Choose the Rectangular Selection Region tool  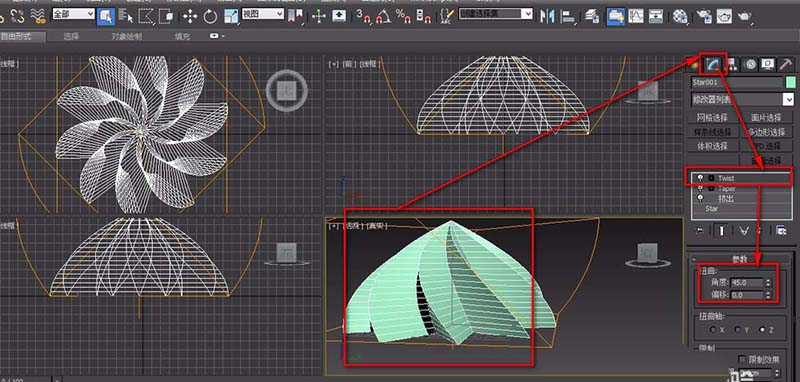(146, 16)
